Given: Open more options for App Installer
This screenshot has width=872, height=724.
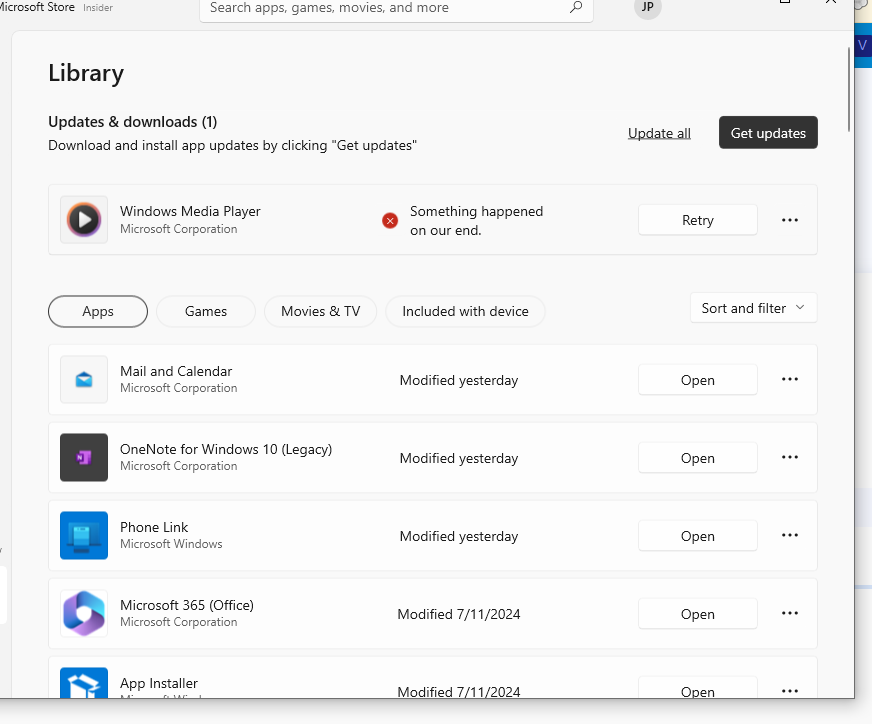Looking at the screenshot, I should (x=790, y=691).
